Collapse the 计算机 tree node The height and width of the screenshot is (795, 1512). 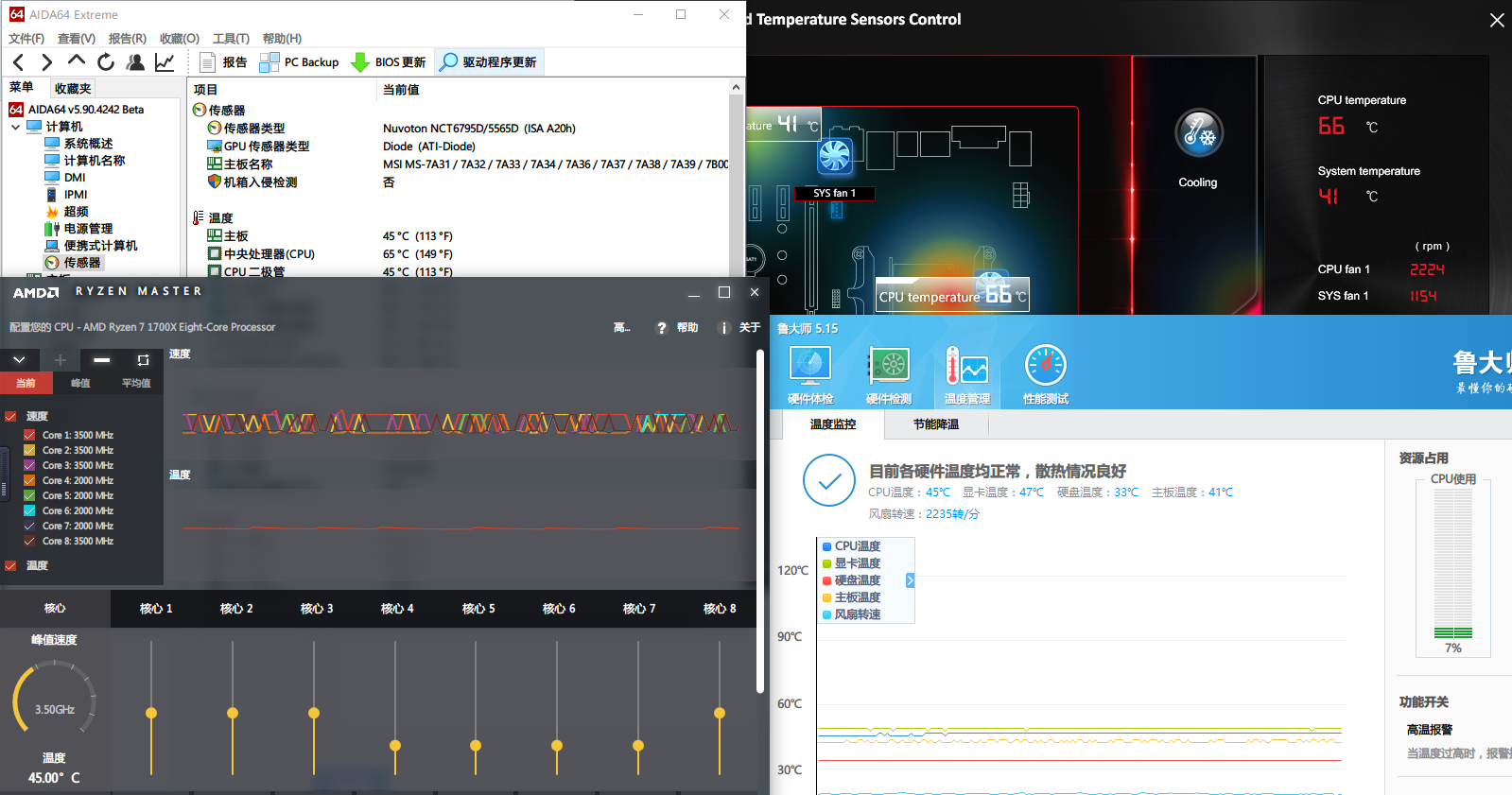pyautogui.click(x=16, y=127)
